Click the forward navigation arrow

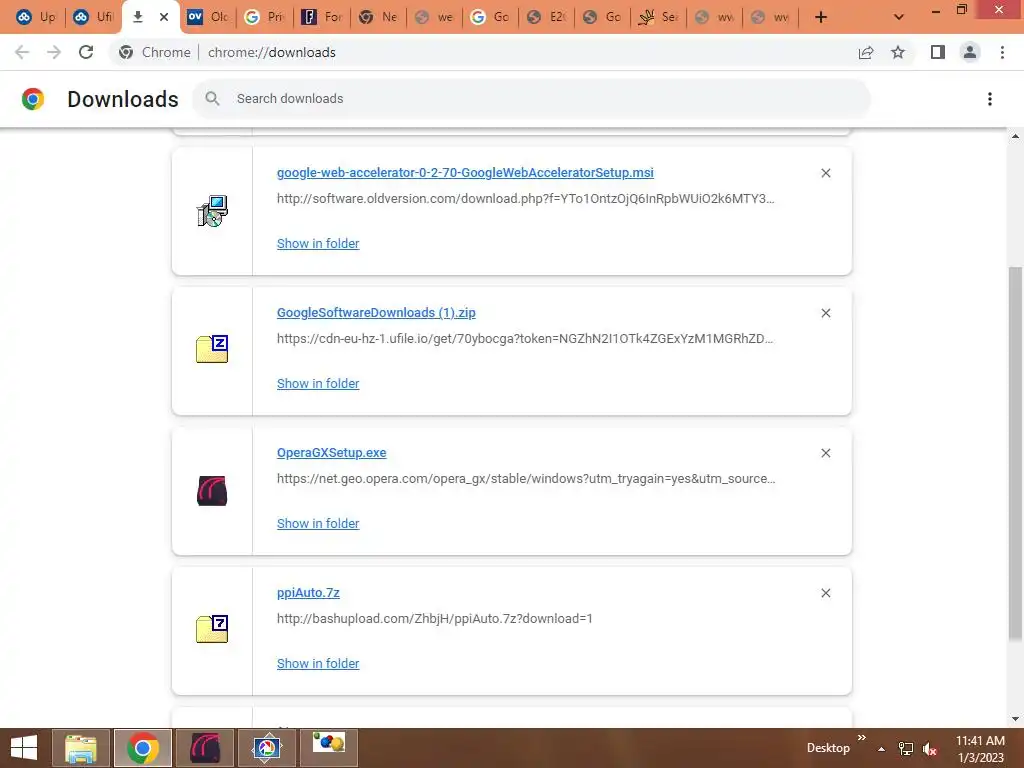[x=54, y=52]
